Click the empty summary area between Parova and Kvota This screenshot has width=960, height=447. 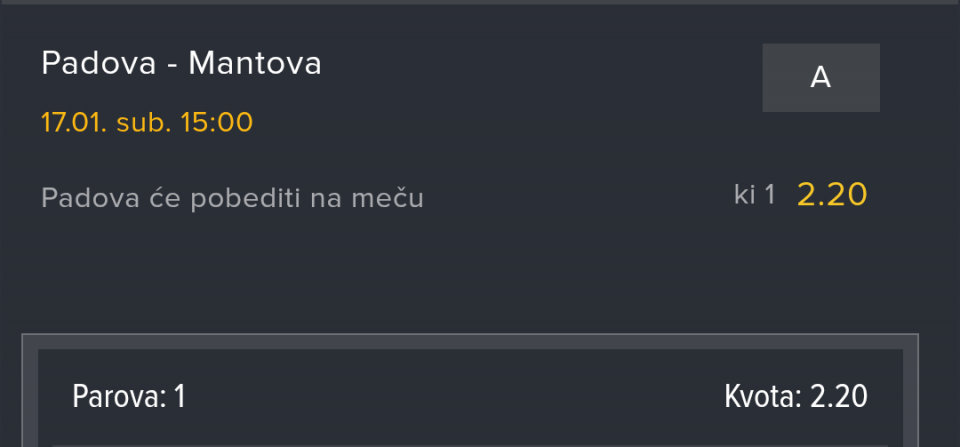450,397
